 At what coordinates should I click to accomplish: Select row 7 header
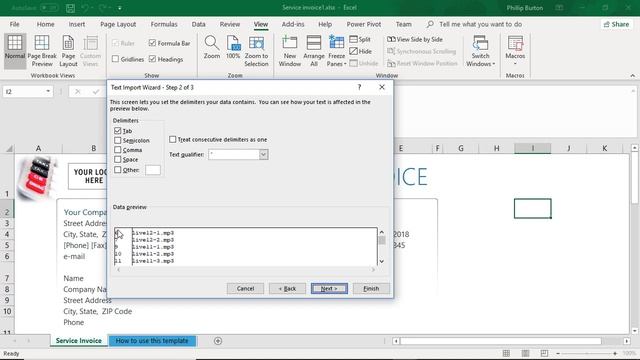(x=7, y=278)
